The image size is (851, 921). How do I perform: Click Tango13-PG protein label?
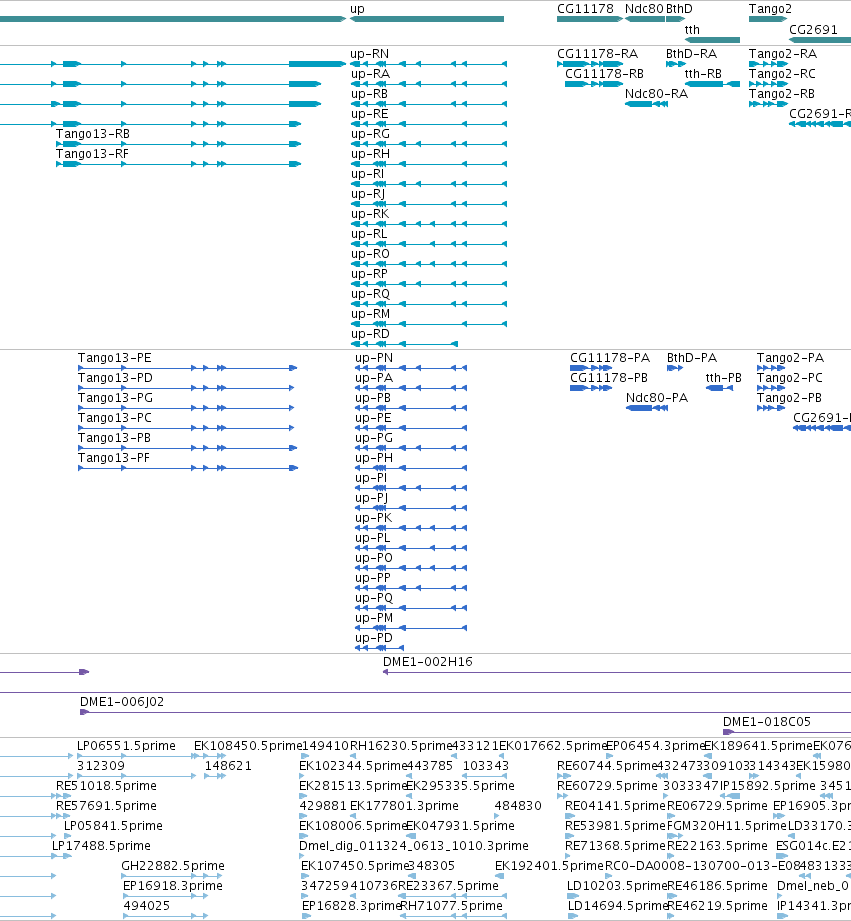tap(115, 398)
